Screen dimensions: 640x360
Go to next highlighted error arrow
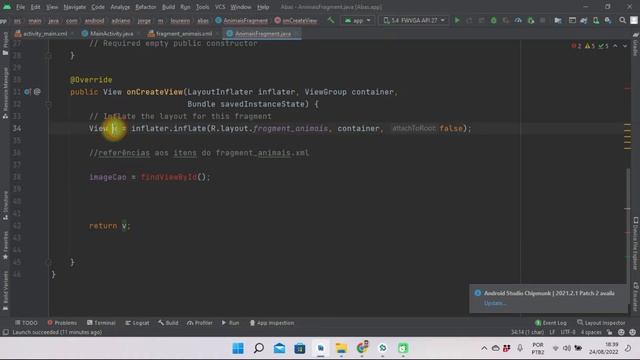(625, 46)
